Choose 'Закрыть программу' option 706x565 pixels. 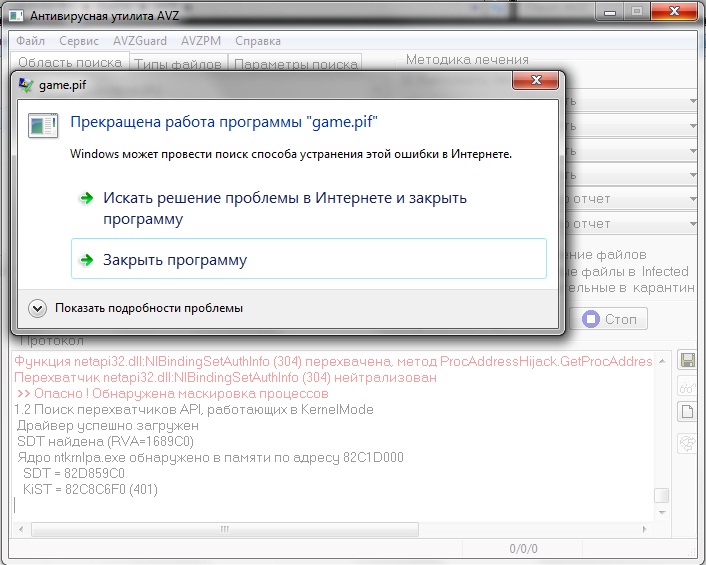click(309, 259)
